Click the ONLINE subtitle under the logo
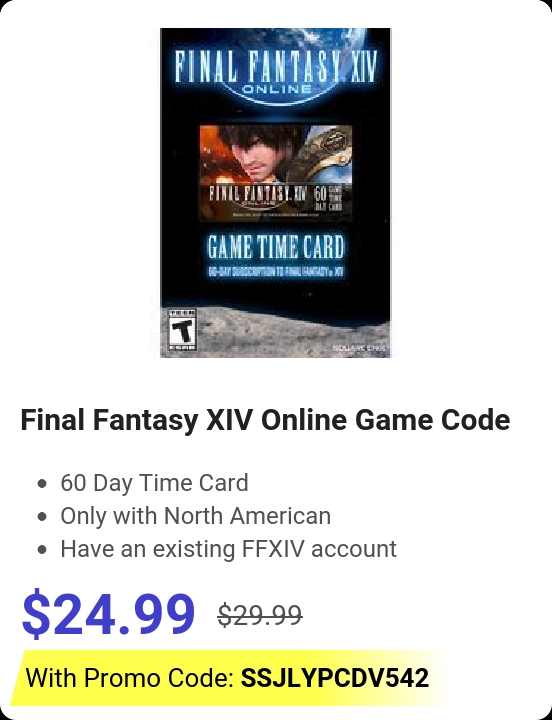552x720 pixels. (276, 89)
